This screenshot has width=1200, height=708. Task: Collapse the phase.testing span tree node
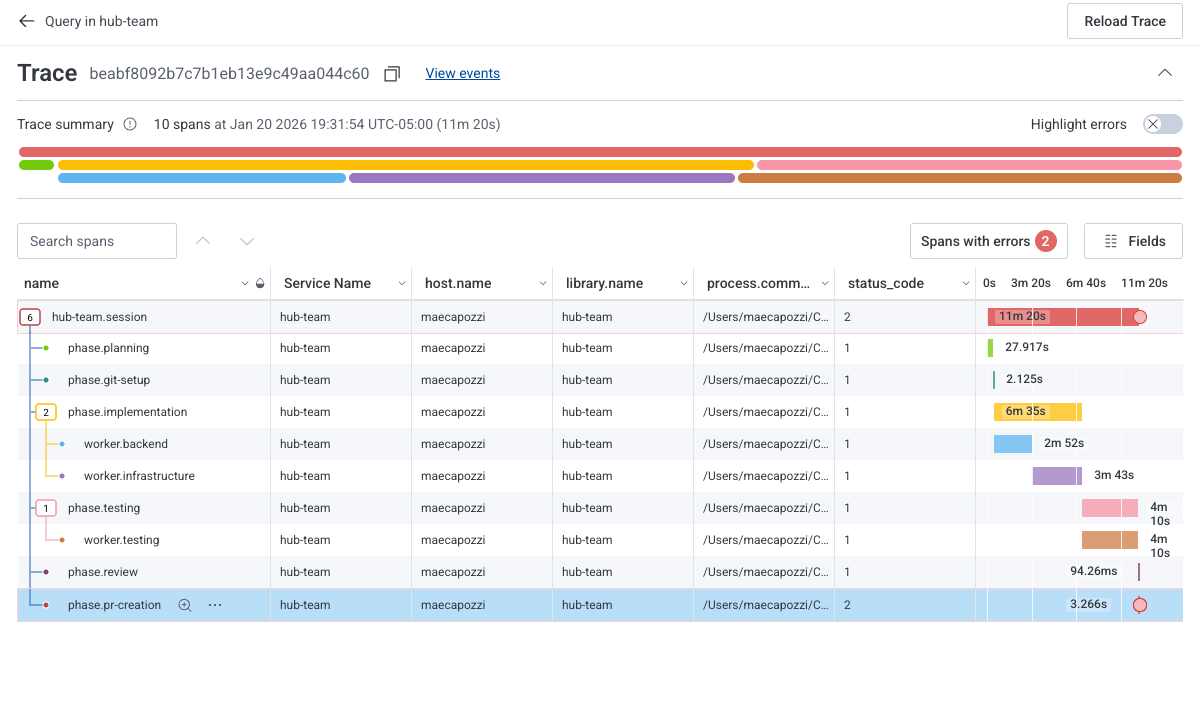pyautogui.click(x=46, y=508)
